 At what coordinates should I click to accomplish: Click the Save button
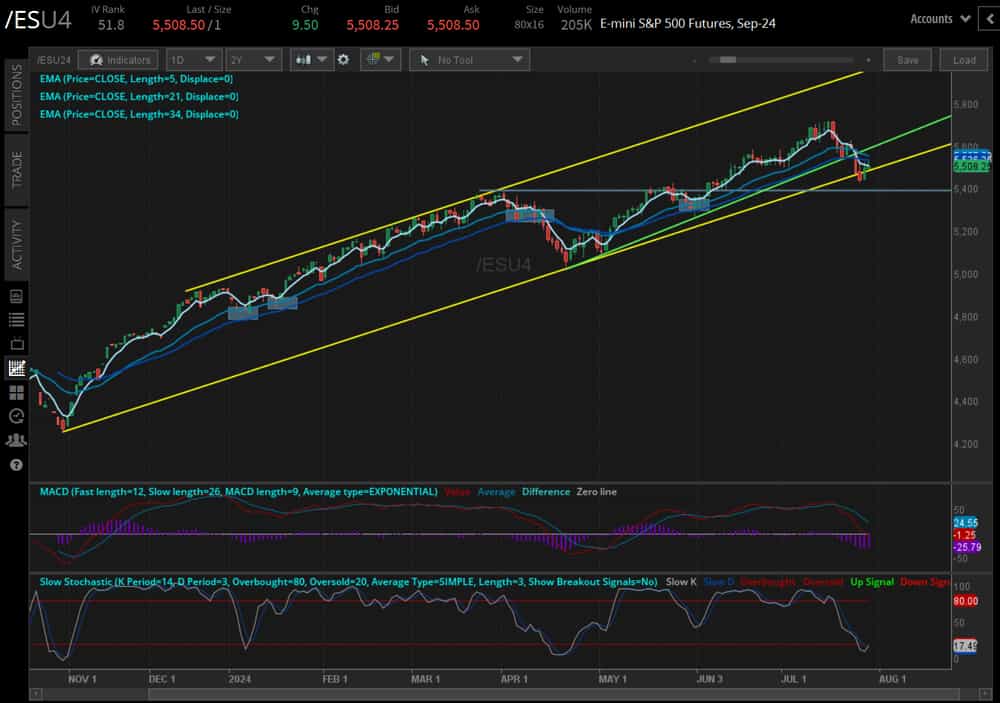[907, 60]
